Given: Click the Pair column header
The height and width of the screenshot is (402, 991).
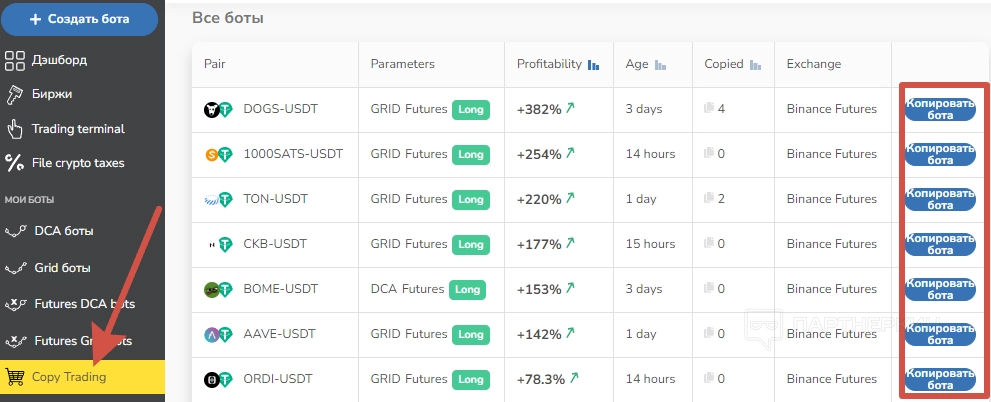Looking at the screenshot, I should [215, 64].
